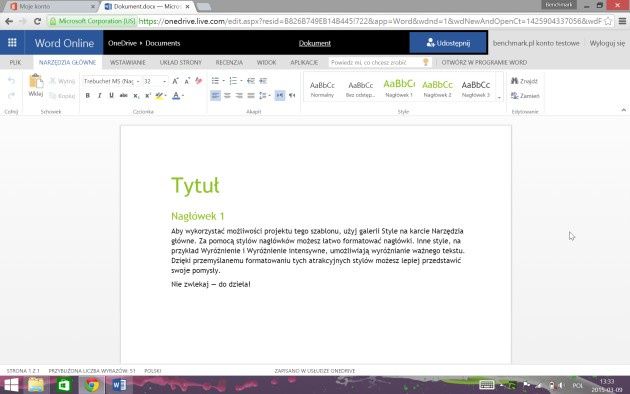Switch to the UKŁAD STRONY tab

coord(180,62)
